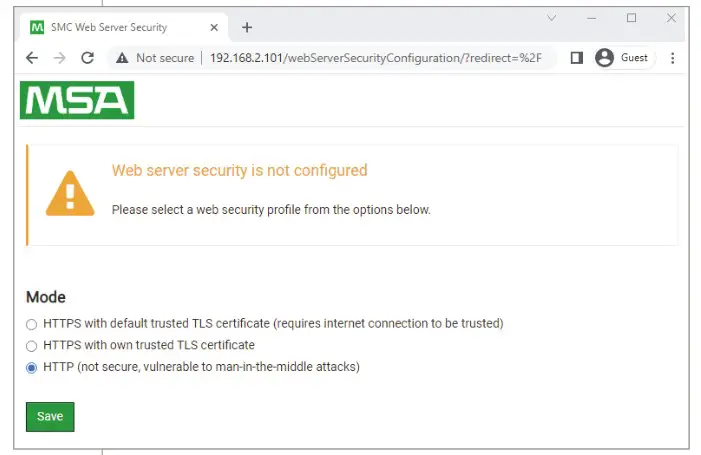Minimize the browser window
701x455 pixels.
coord(591,18)
